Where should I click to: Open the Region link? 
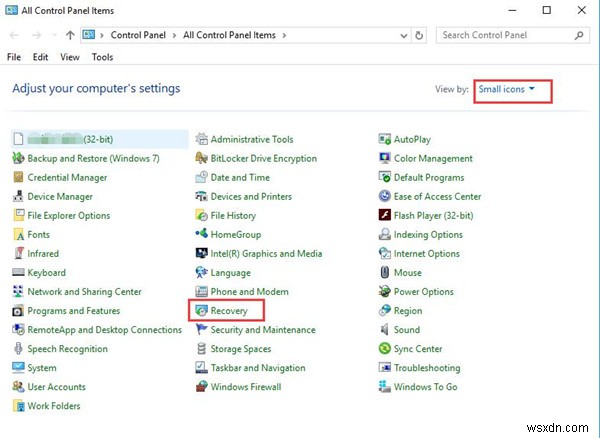[408, 311]
